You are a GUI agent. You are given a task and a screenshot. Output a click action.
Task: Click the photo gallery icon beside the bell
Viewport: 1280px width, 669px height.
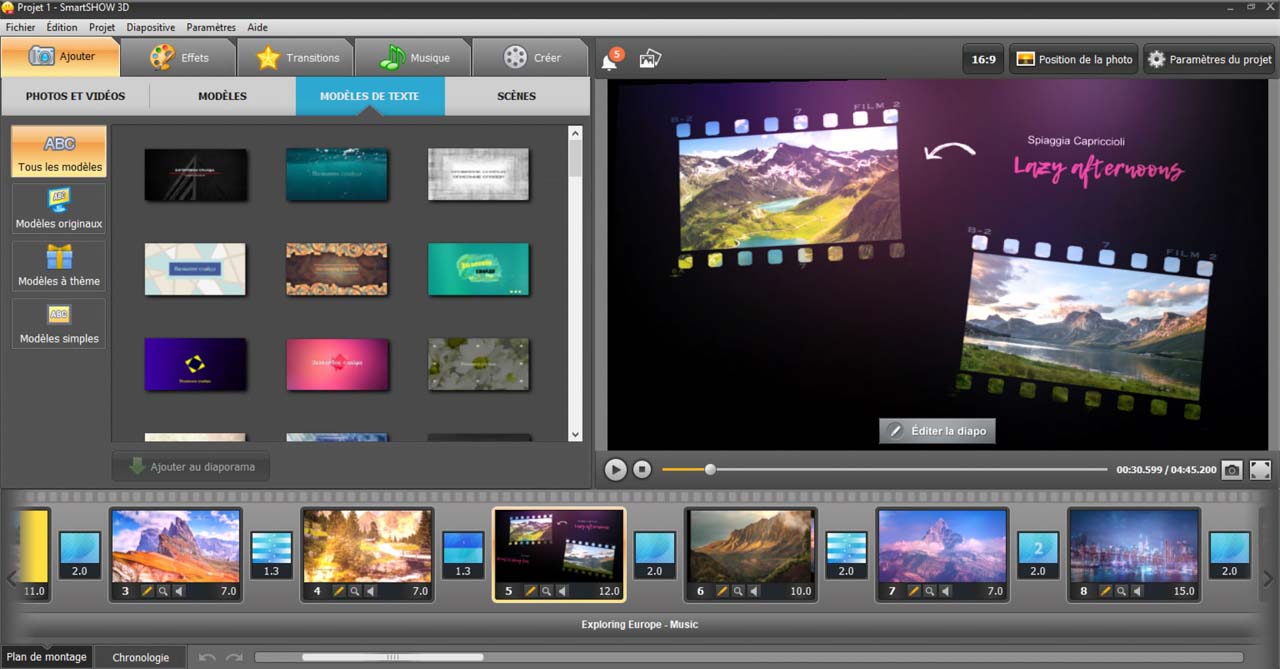[650, 59]
